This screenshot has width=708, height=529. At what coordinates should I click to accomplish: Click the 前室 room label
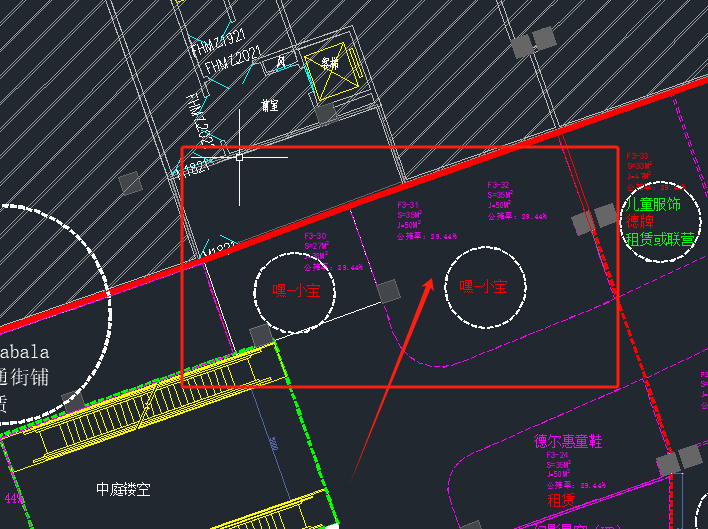pyautogui.click(x=269, y=104)
